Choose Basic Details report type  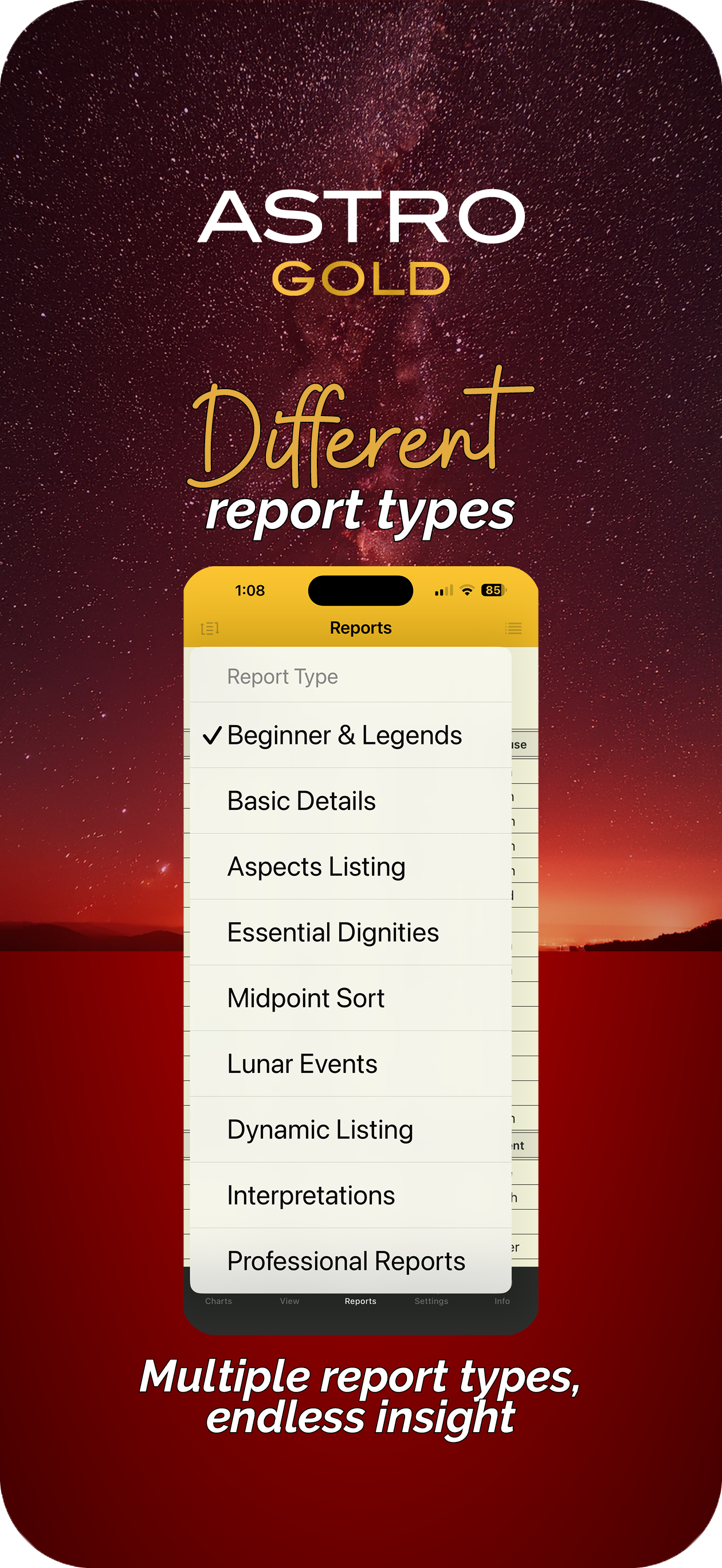coord(351,801)
